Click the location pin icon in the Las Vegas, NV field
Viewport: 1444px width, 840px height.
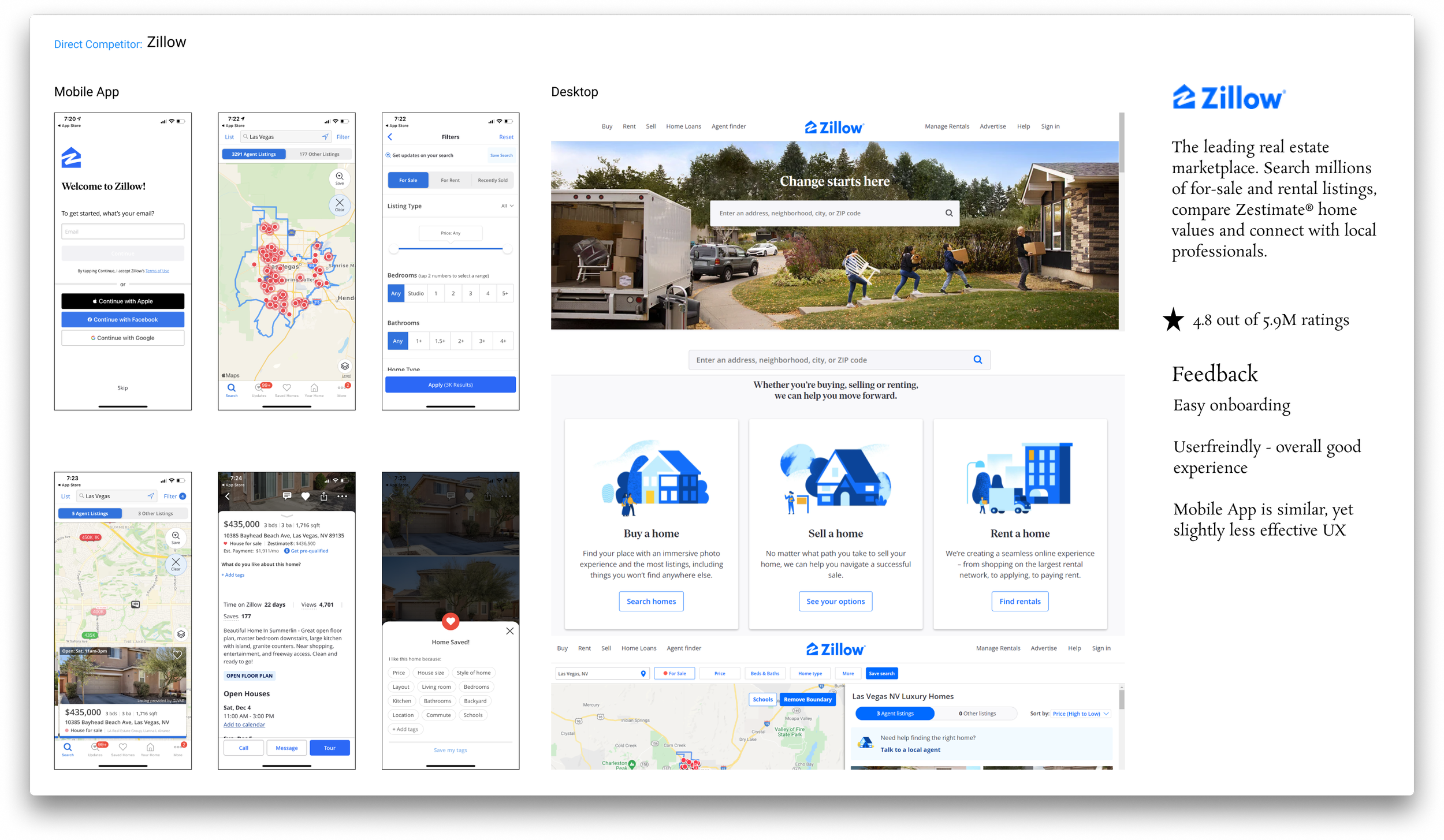(x=643, y=674)
